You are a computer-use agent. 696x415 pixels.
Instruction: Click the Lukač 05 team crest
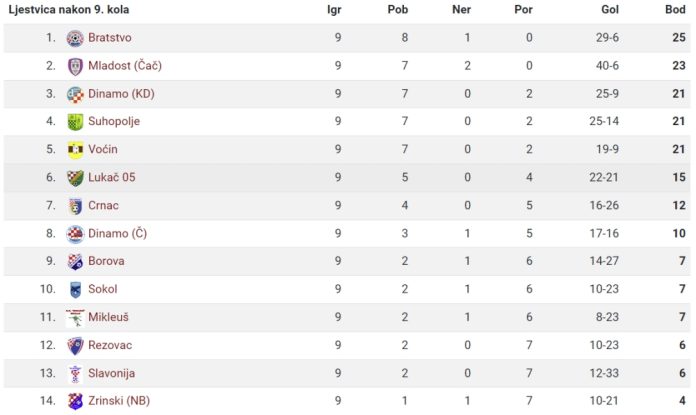[x=75, y=178]
